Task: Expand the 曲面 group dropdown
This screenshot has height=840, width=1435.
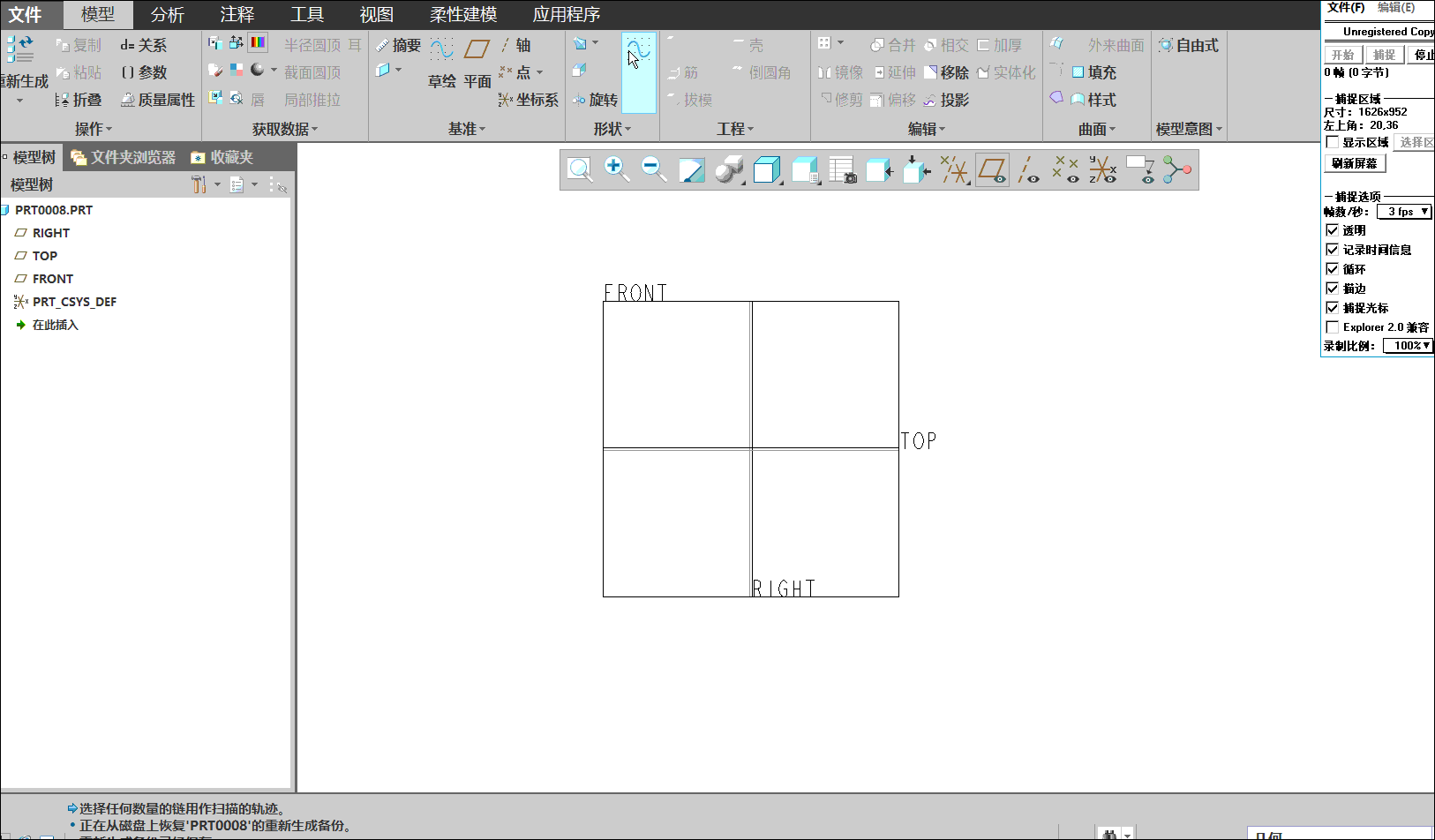Action: tap(1097, 129)
